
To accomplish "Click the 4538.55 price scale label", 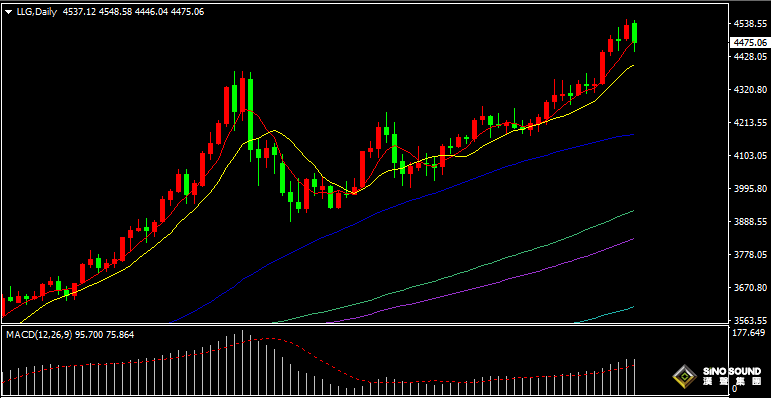I will (x=750, y=23).
